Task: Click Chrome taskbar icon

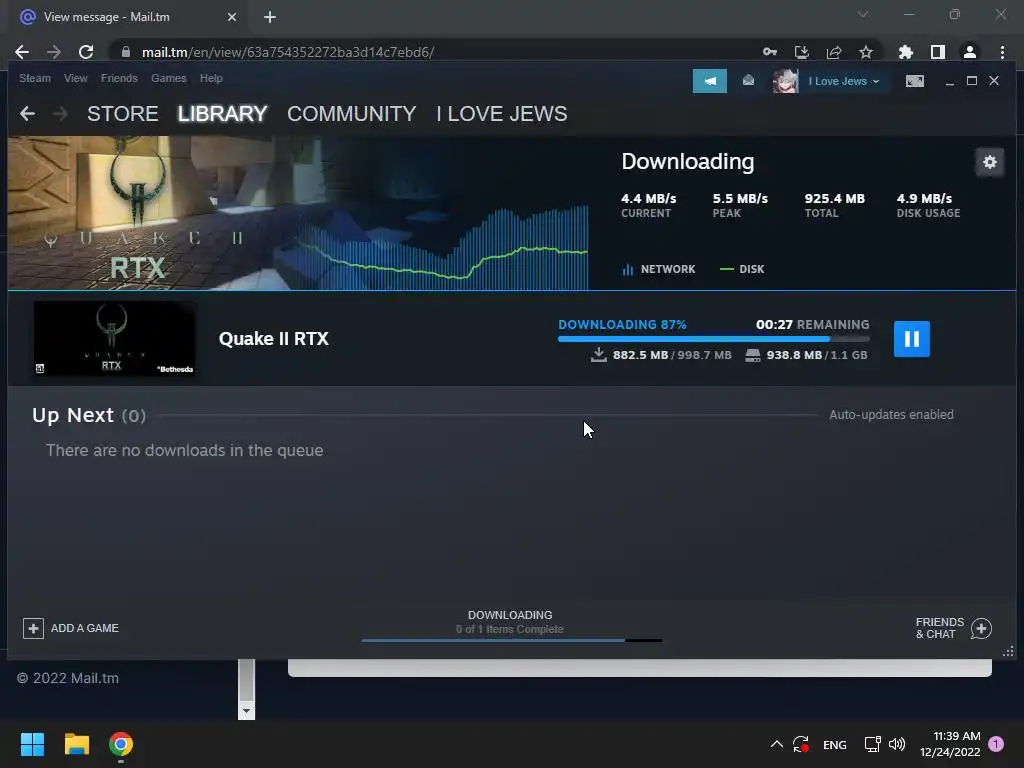Action: [121, 744]
